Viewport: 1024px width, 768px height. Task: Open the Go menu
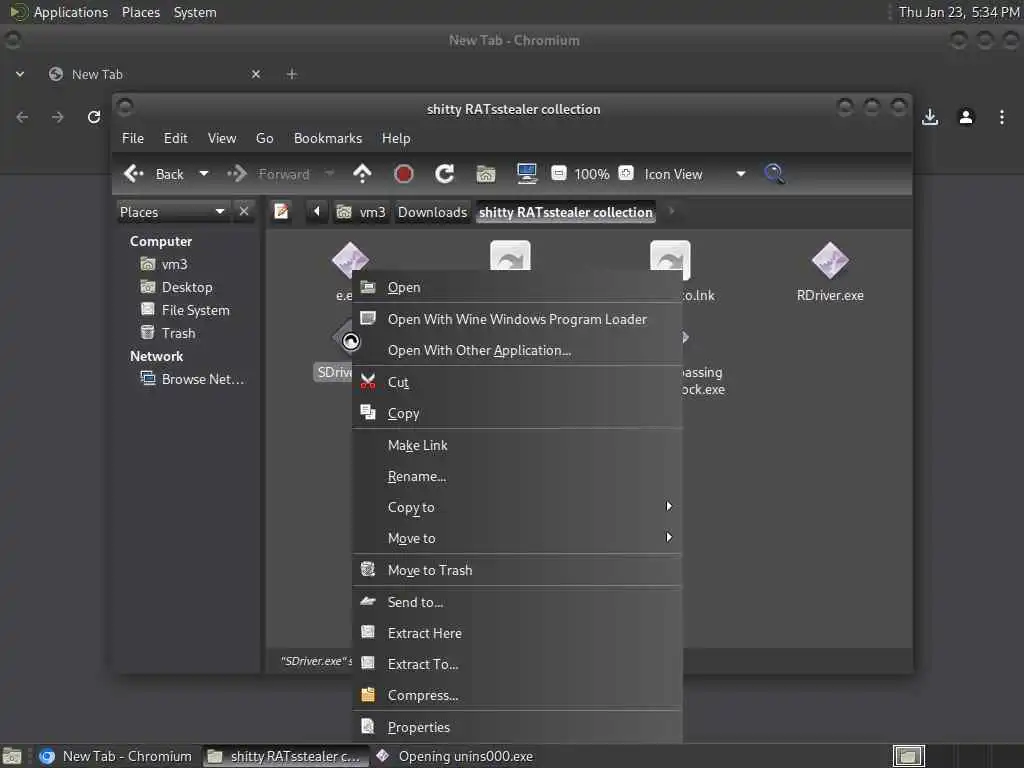(x=264, y=138)
